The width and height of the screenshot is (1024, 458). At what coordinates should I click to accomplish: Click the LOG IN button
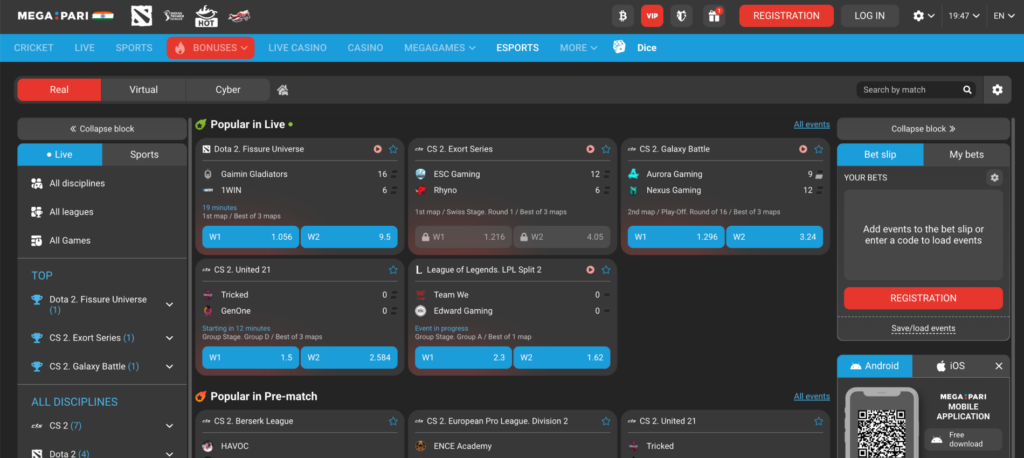(x=870, y=16)
